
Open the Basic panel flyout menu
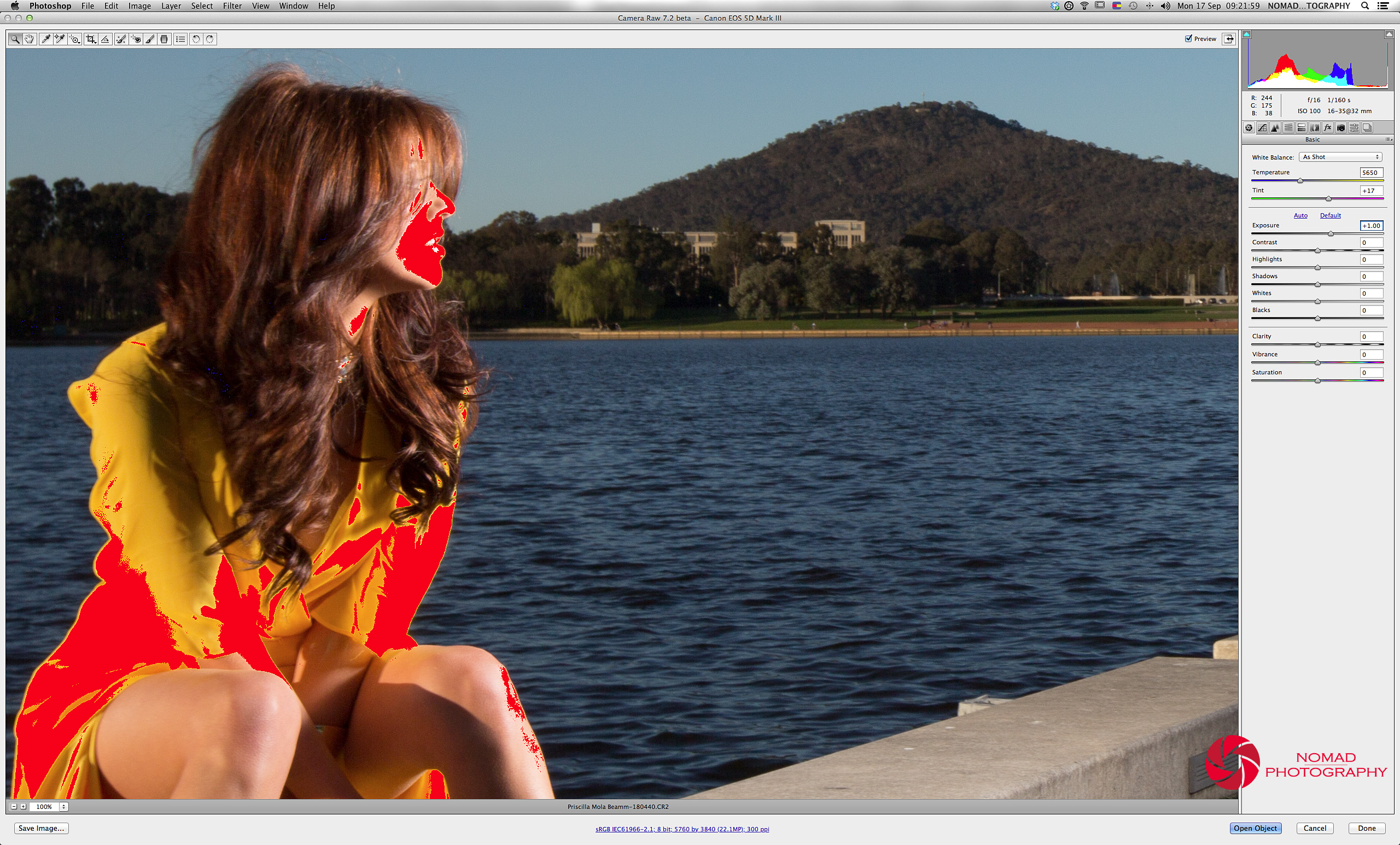pos(1388,140)
